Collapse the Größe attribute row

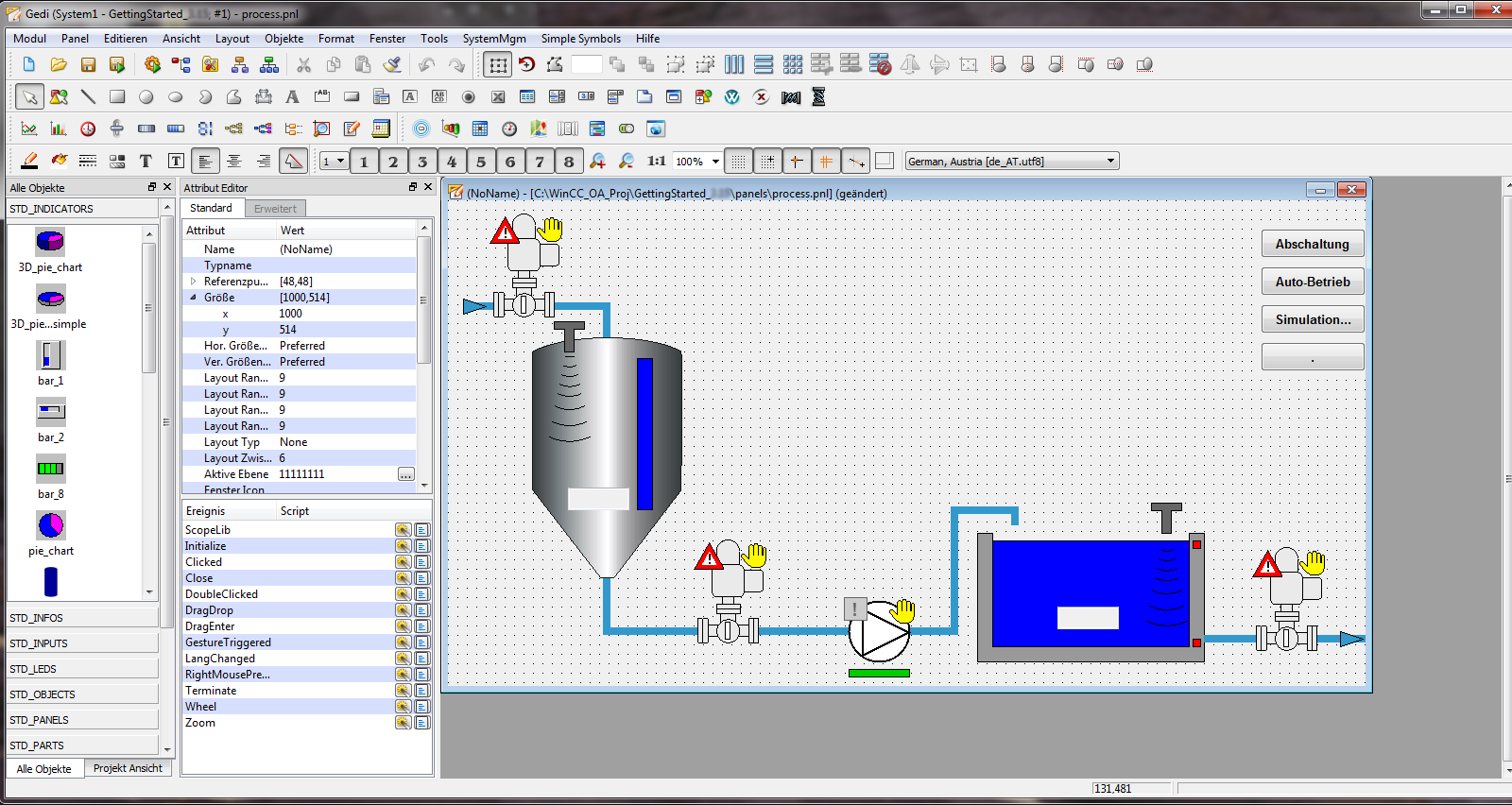[x=194, y=298]
